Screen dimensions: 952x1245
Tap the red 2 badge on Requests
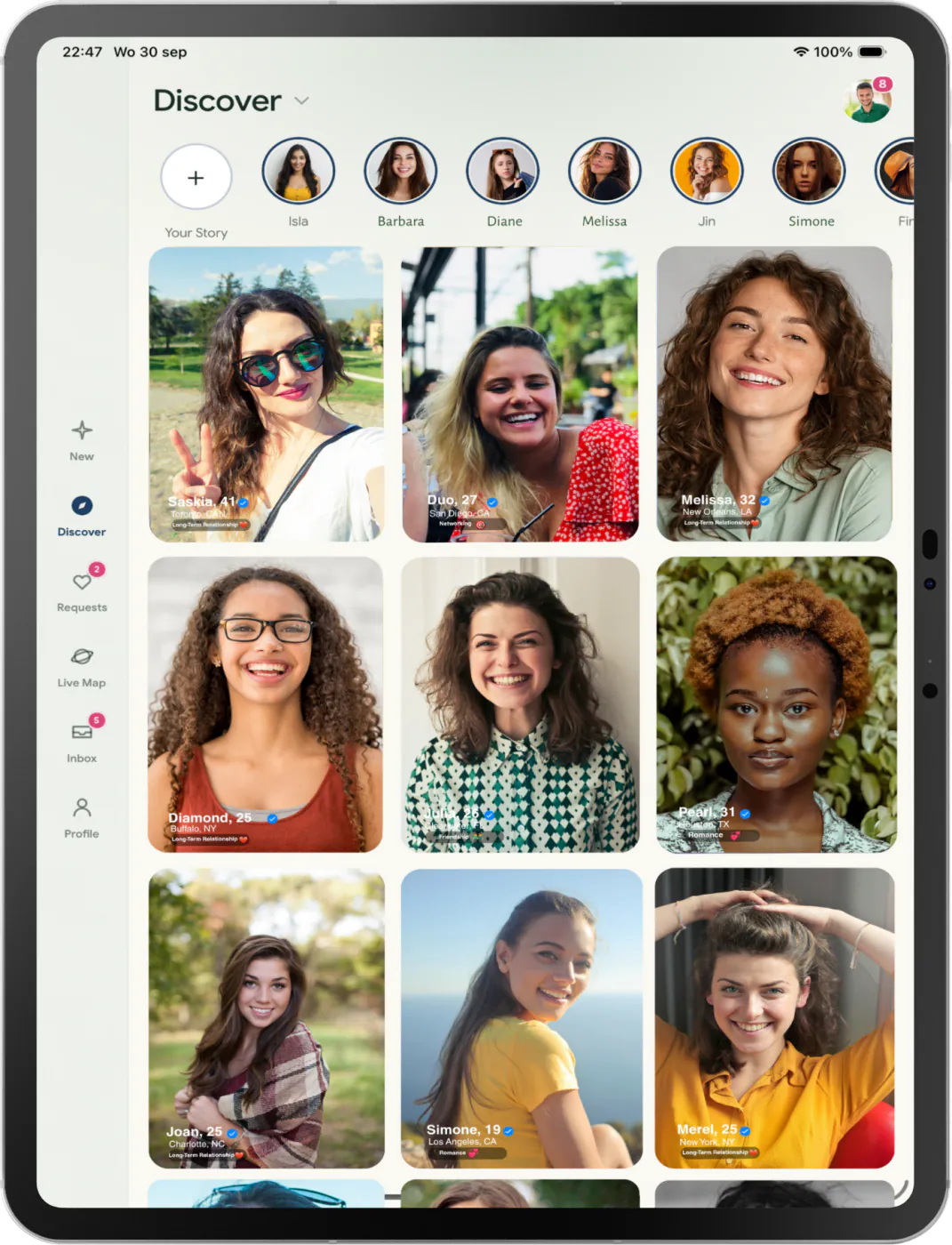97,569
